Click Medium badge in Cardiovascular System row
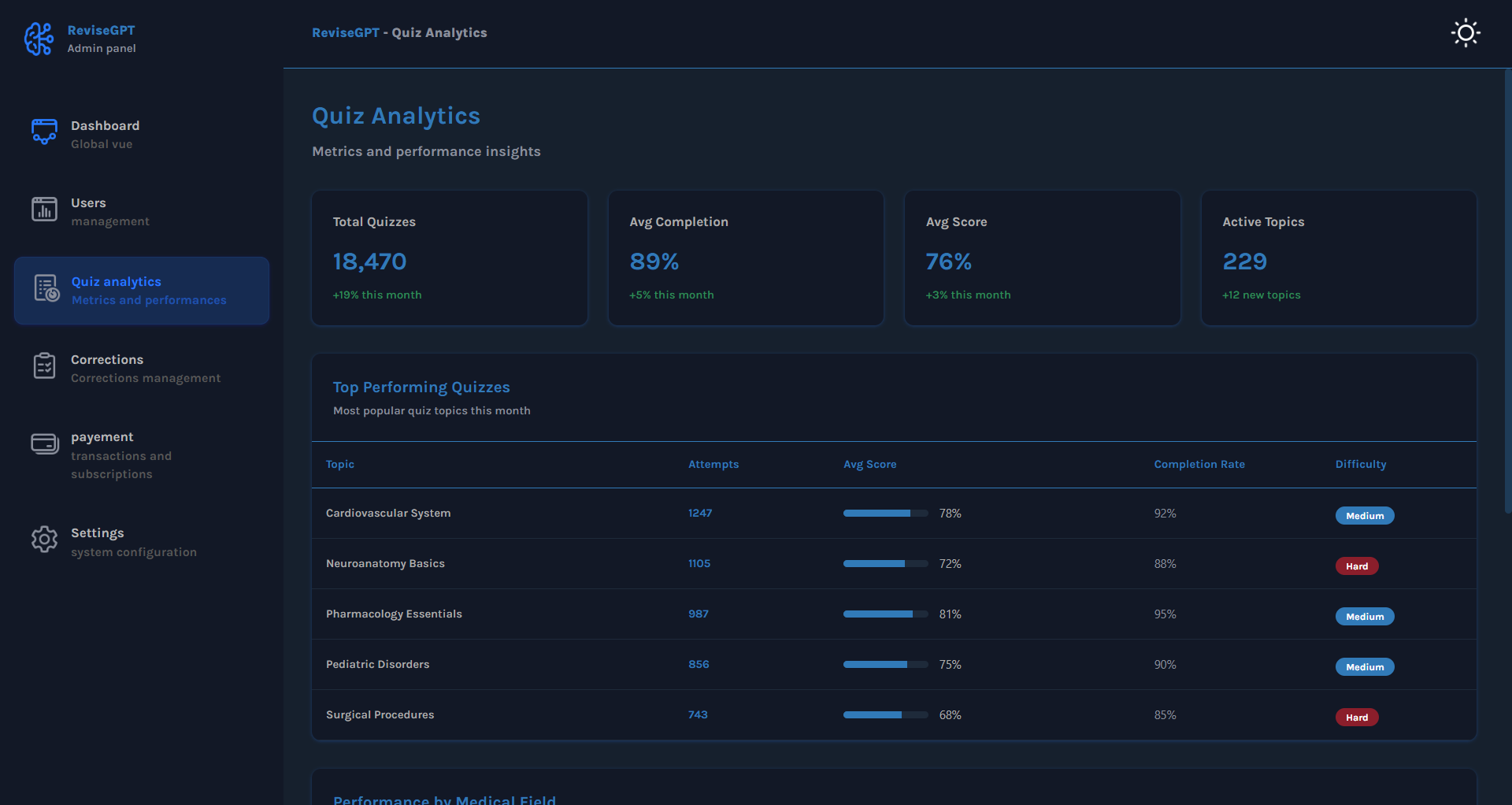The width and height of the screenshot is (1512, 805). (1365, 516)
